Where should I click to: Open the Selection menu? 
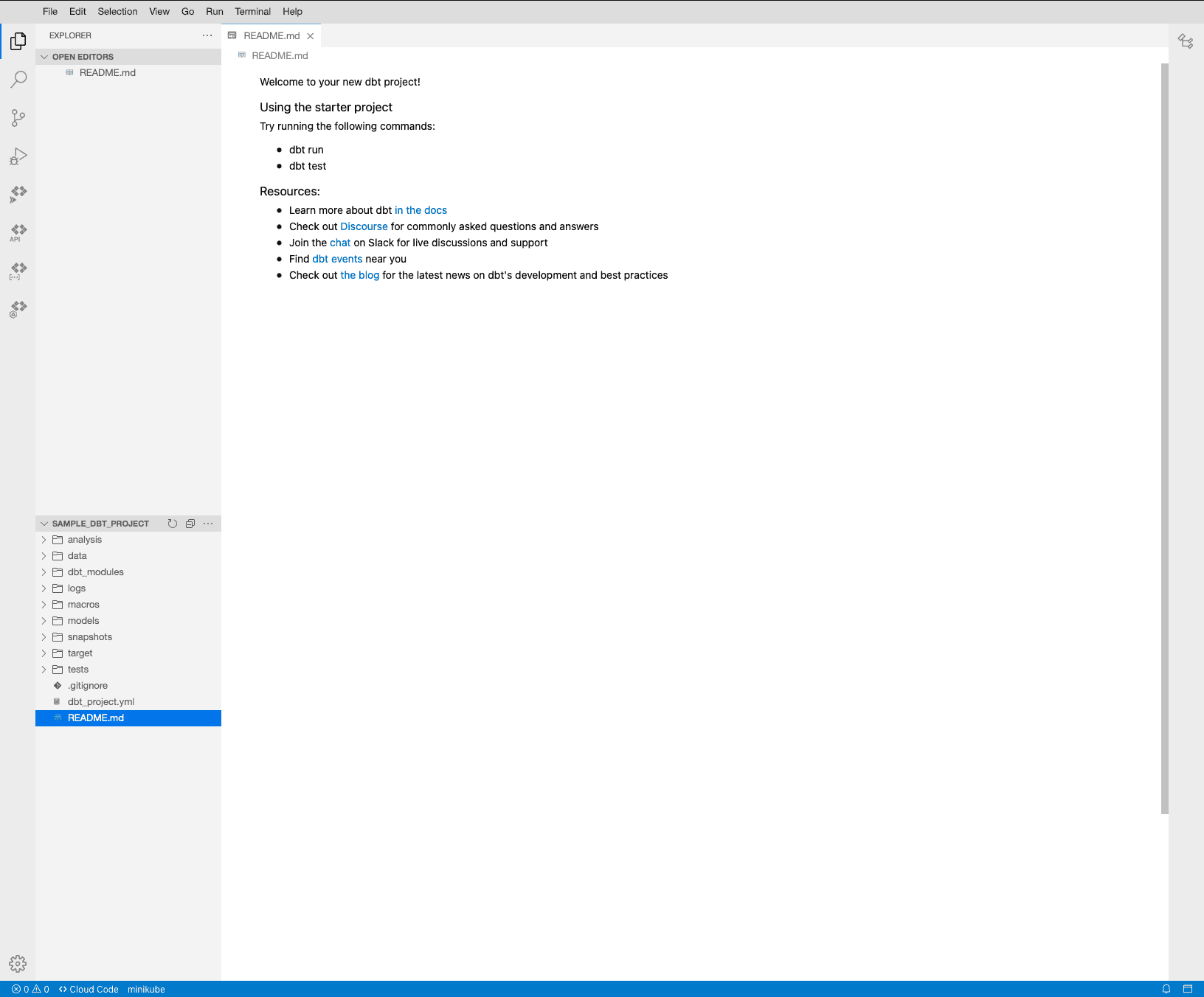point(117,12)
